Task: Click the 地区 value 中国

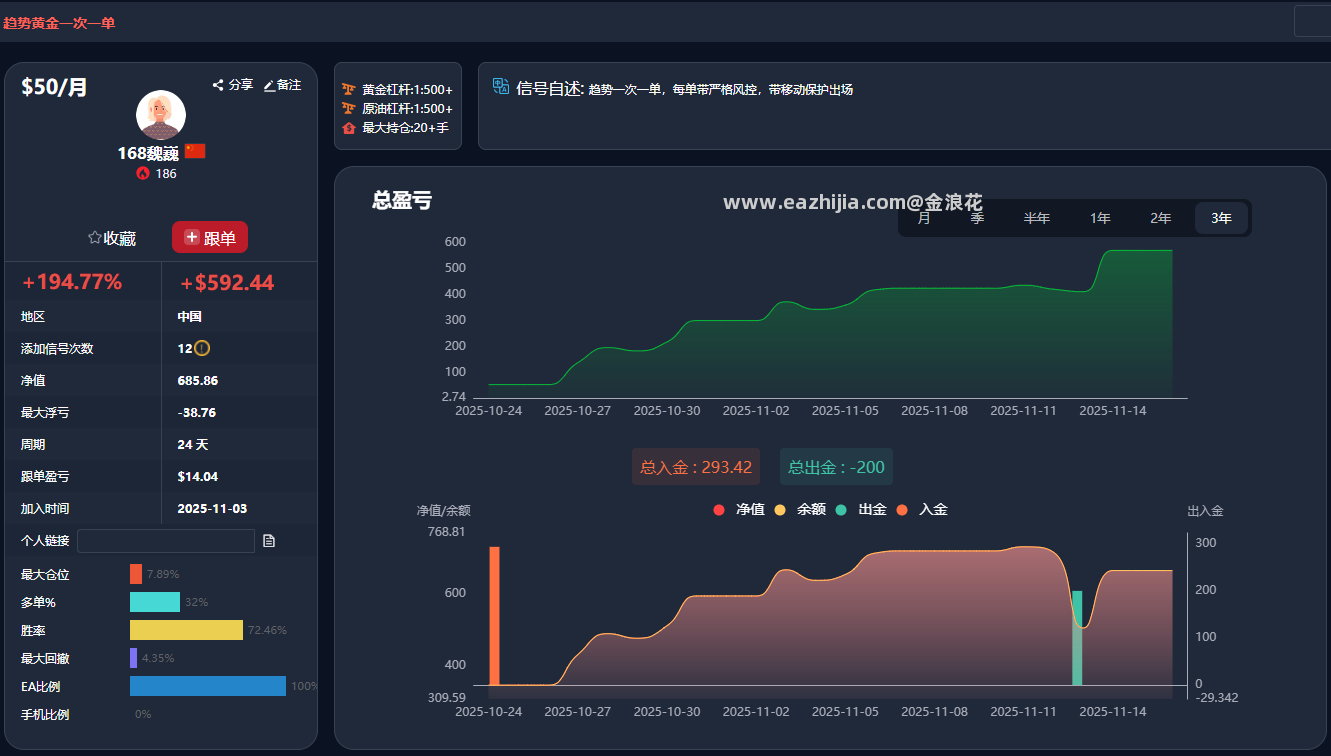Action: pos(190,317)
